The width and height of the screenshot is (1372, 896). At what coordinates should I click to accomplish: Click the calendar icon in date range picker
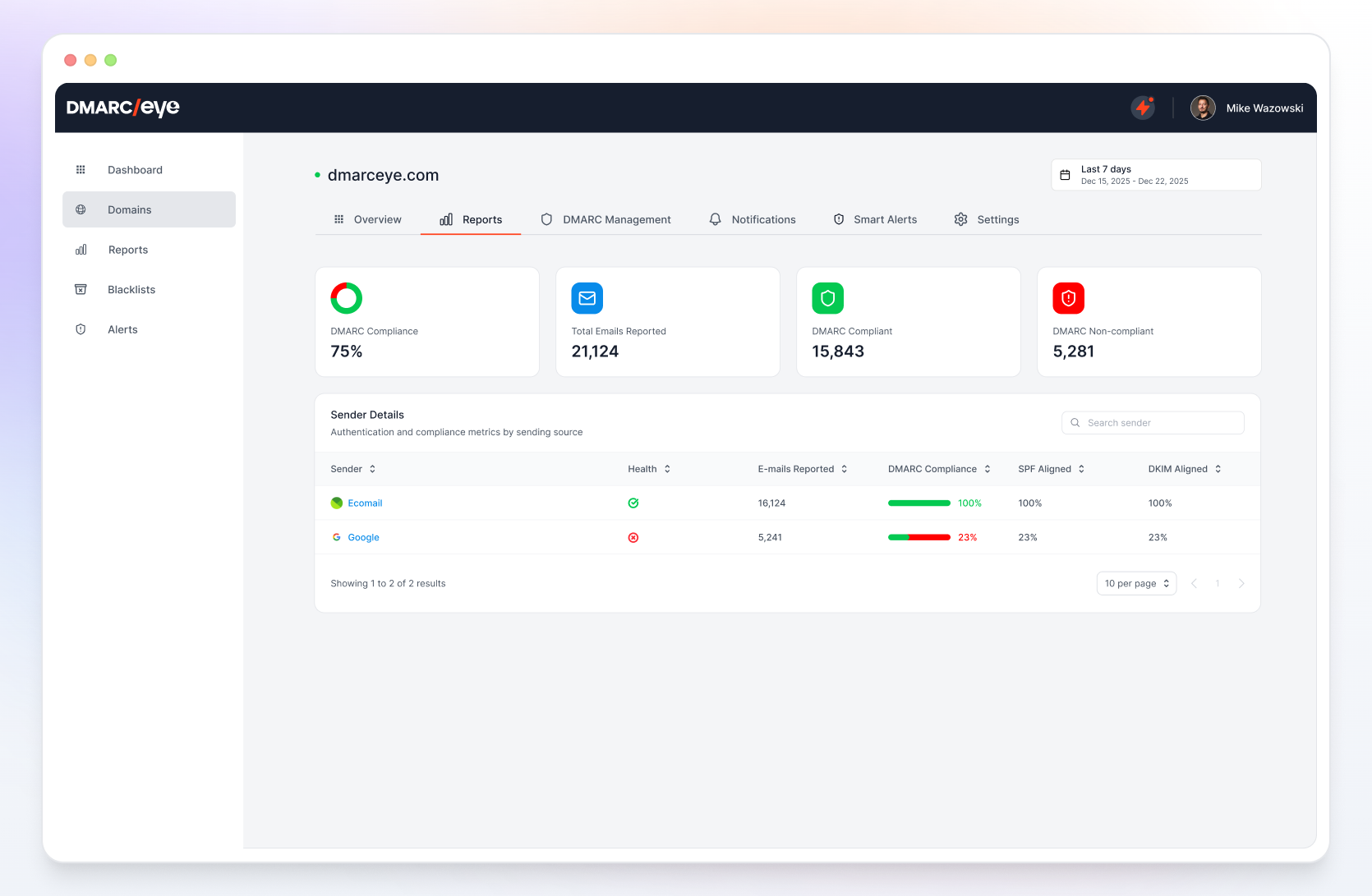[x=1065, y=175]
